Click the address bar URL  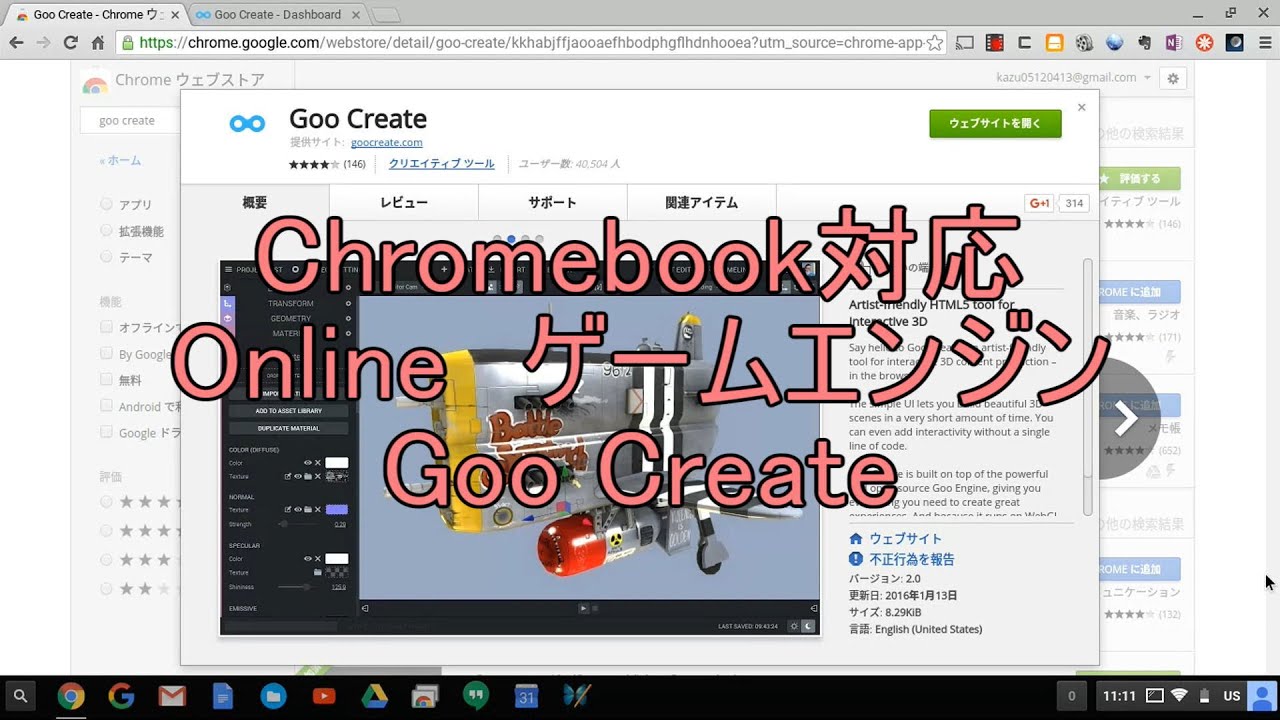point(531,43)
